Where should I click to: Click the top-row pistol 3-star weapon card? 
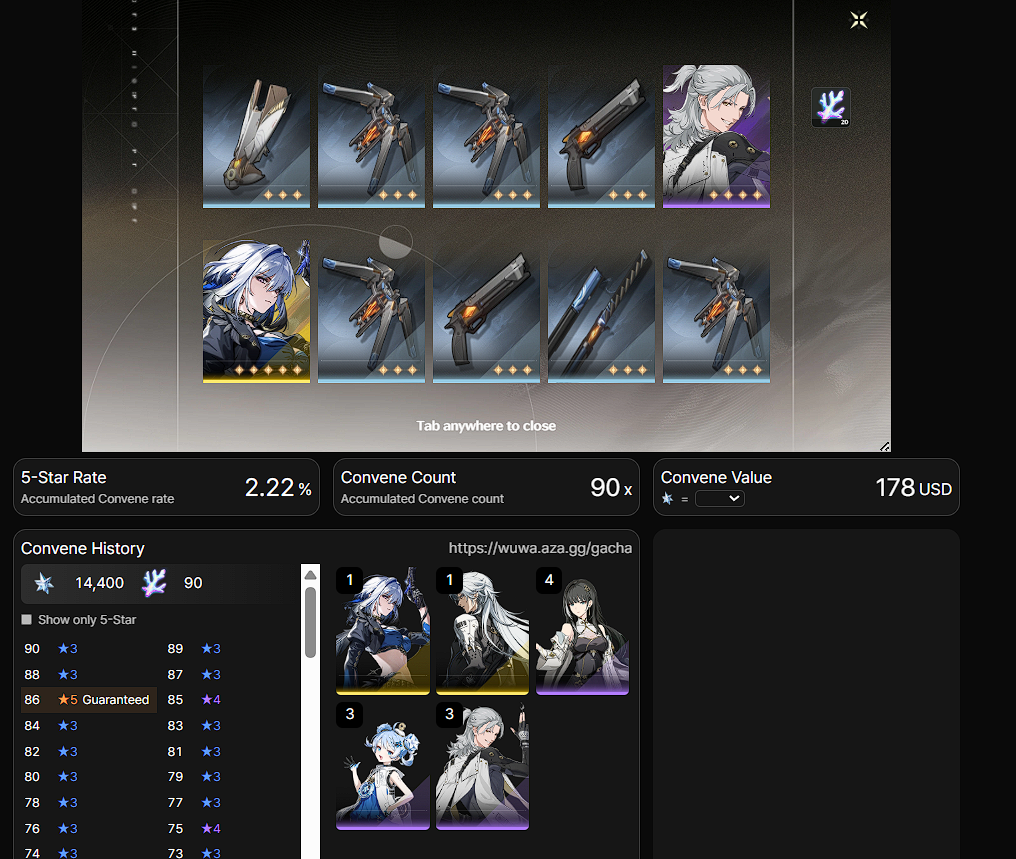click(x=601, y=136)
